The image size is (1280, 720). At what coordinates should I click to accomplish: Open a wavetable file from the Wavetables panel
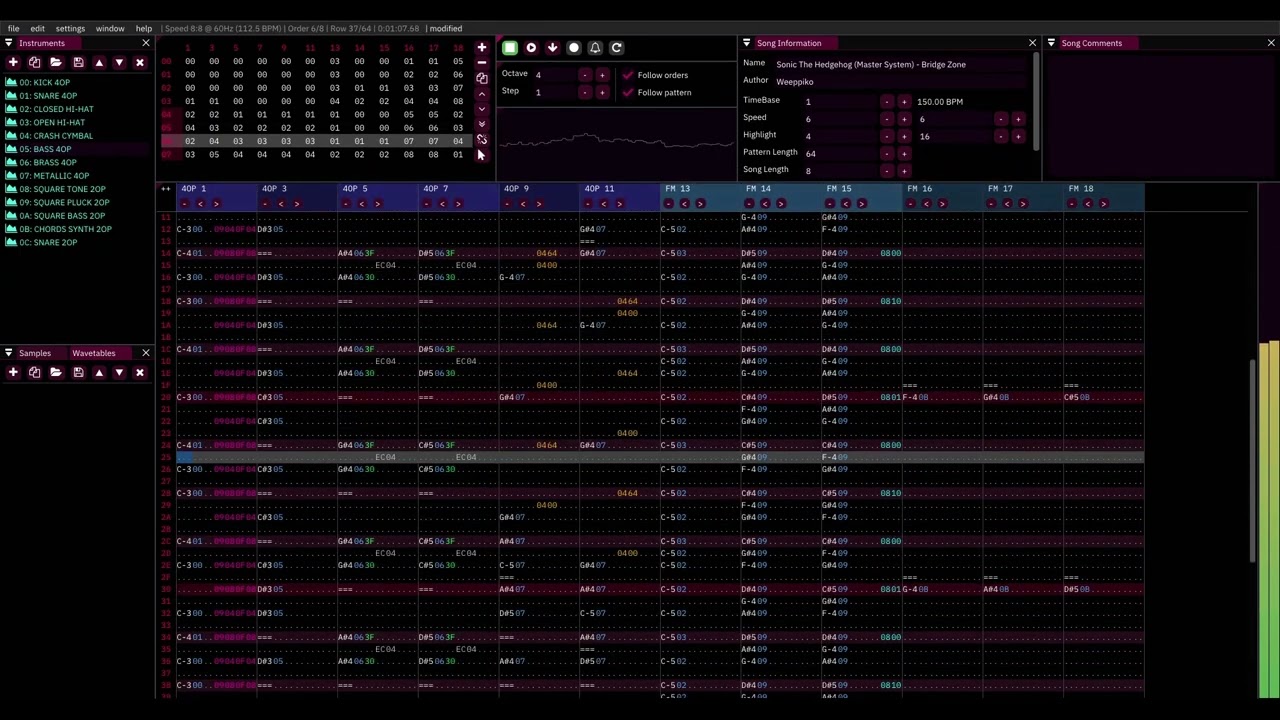coord(56,372)
